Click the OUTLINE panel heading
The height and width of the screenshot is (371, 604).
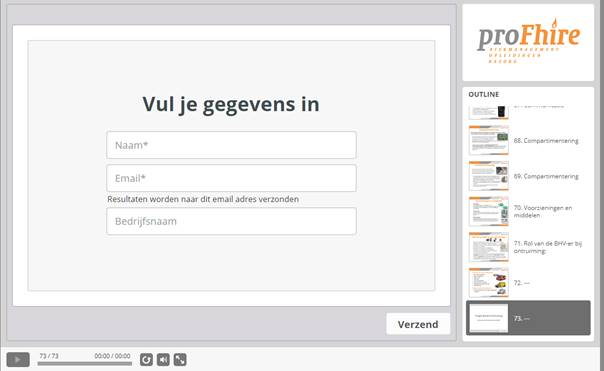(484, 94)
